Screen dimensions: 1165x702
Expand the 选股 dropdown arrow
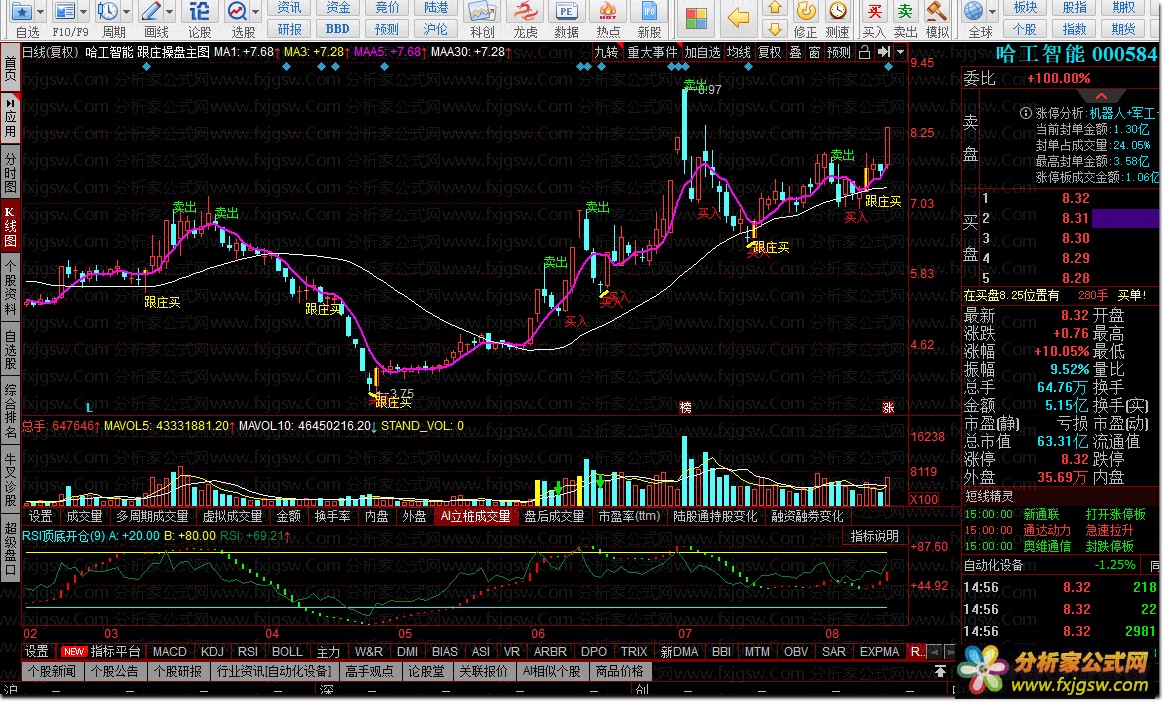pos(256,12)
